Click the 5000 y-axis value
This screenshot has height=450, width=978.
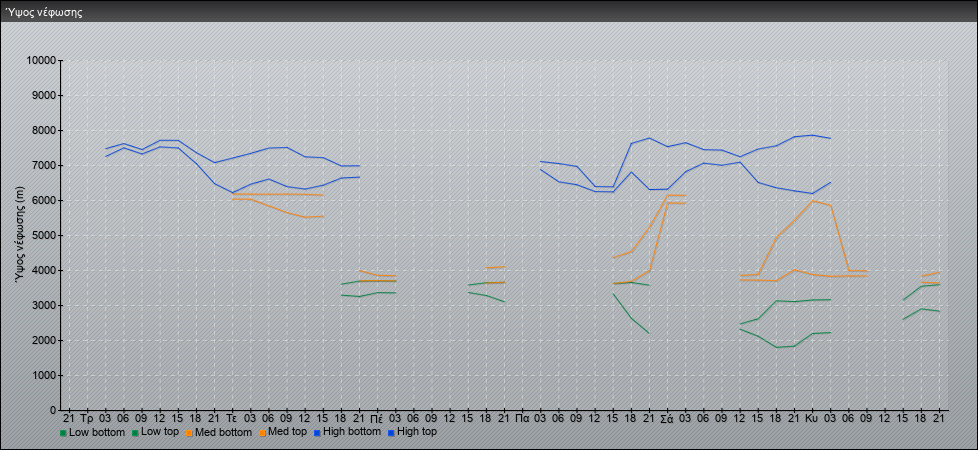[44, 235]
